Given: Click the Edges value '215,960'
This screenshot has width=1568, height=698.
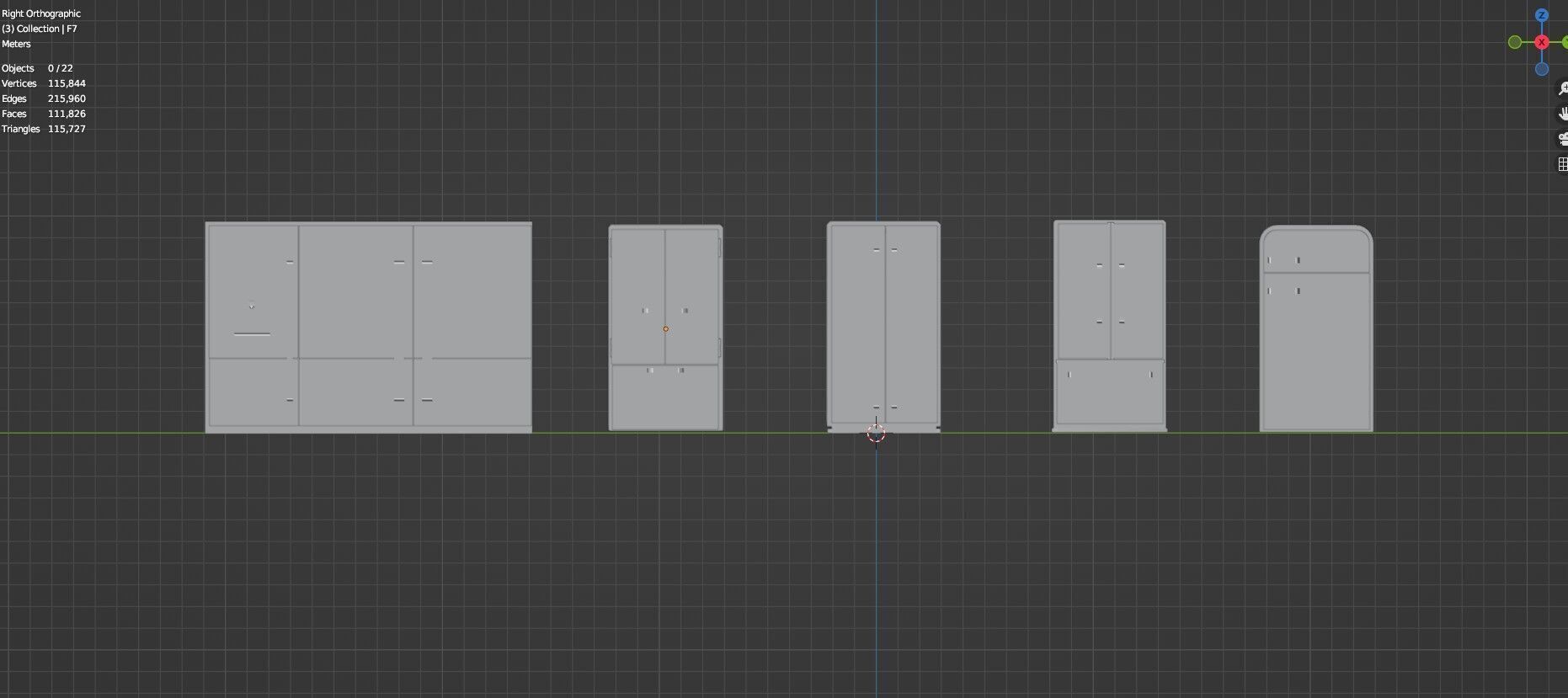Looking at the screenshot, I should (x=67, y=99).
